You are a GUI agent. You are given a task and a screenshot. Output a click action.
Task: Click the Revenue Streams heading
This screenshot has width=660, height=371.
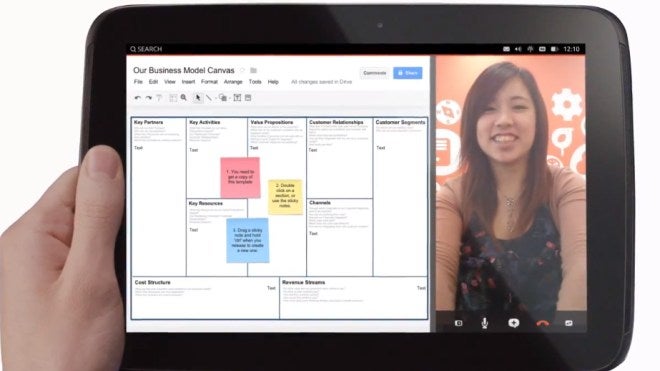(x=303, y=282)
